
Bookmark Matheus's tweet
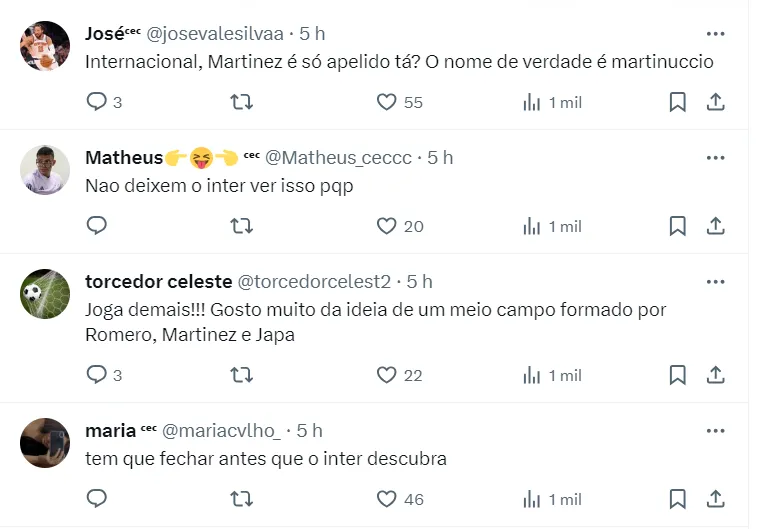[677, 226]
